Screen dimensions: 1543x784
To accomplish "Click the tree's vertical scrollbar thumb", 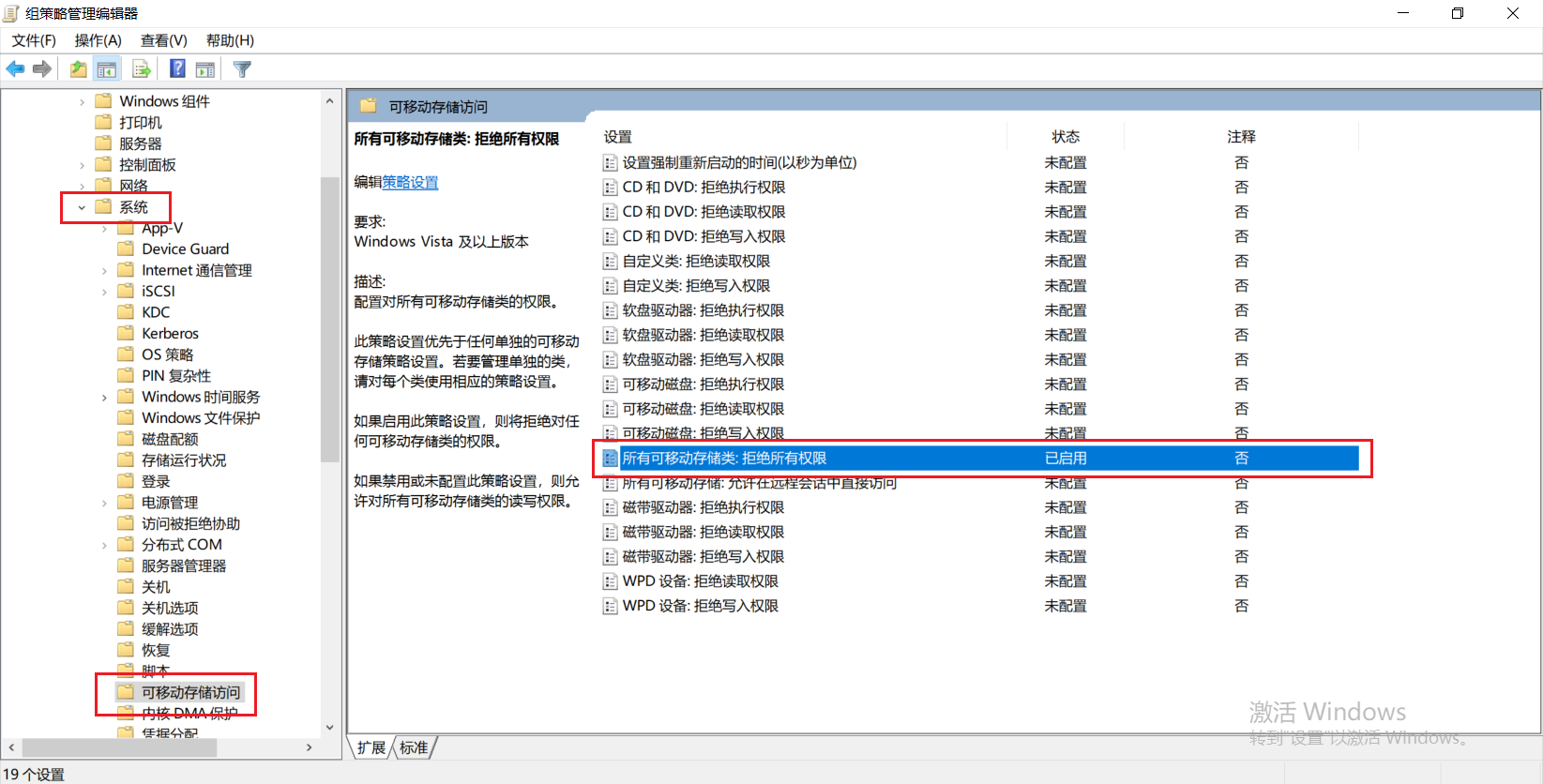I will (x=329, y=319).
